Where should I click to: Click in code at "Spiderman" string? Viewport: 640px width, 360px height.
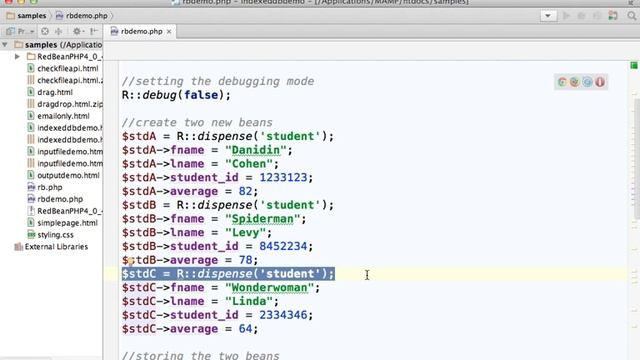(x=262, y=218)
